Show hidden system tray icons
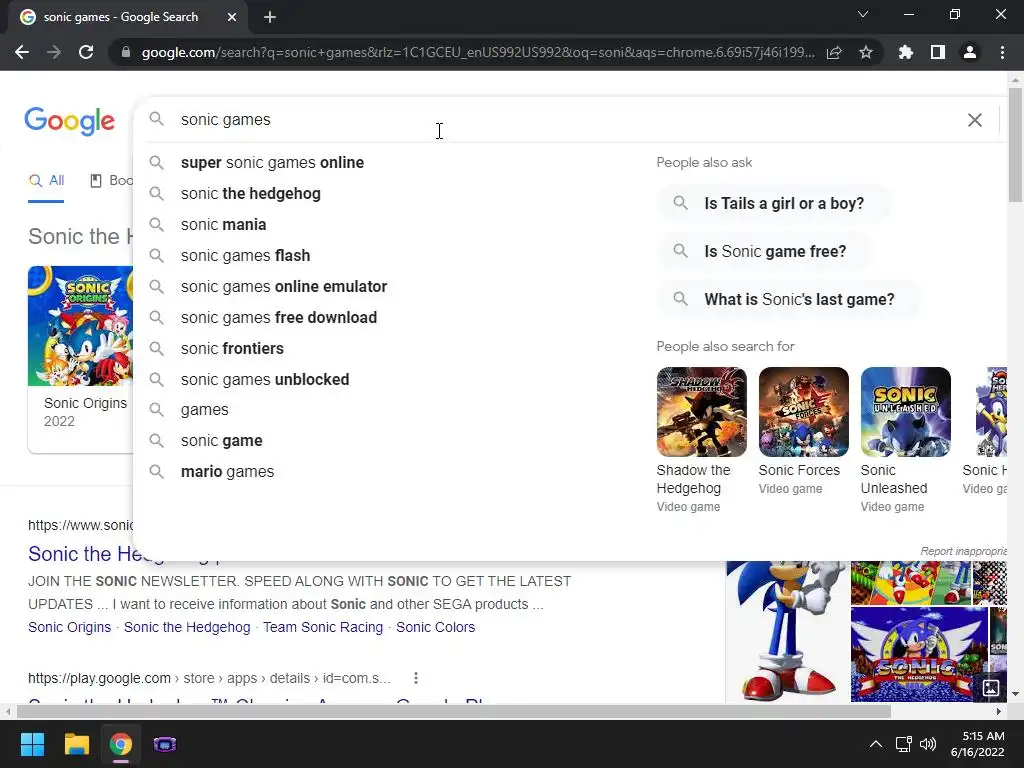 pos(876,744)
